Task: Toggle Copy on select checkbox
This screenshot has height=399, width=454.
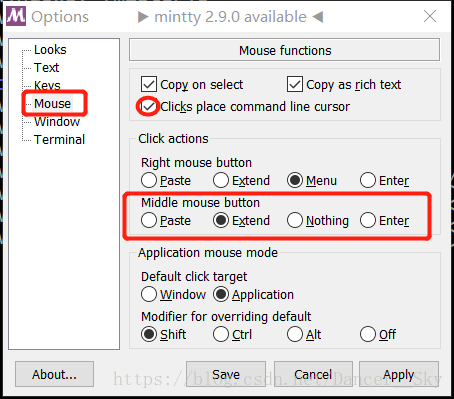Action: coord(149,84)
